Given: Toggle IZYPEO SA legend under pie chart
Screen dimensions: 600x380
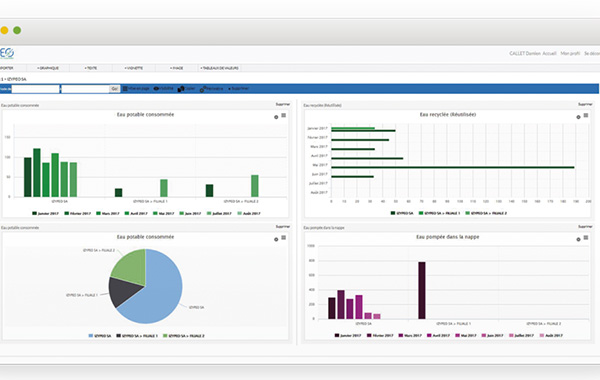Looking at the screenshot, I should tap(100, 336).
